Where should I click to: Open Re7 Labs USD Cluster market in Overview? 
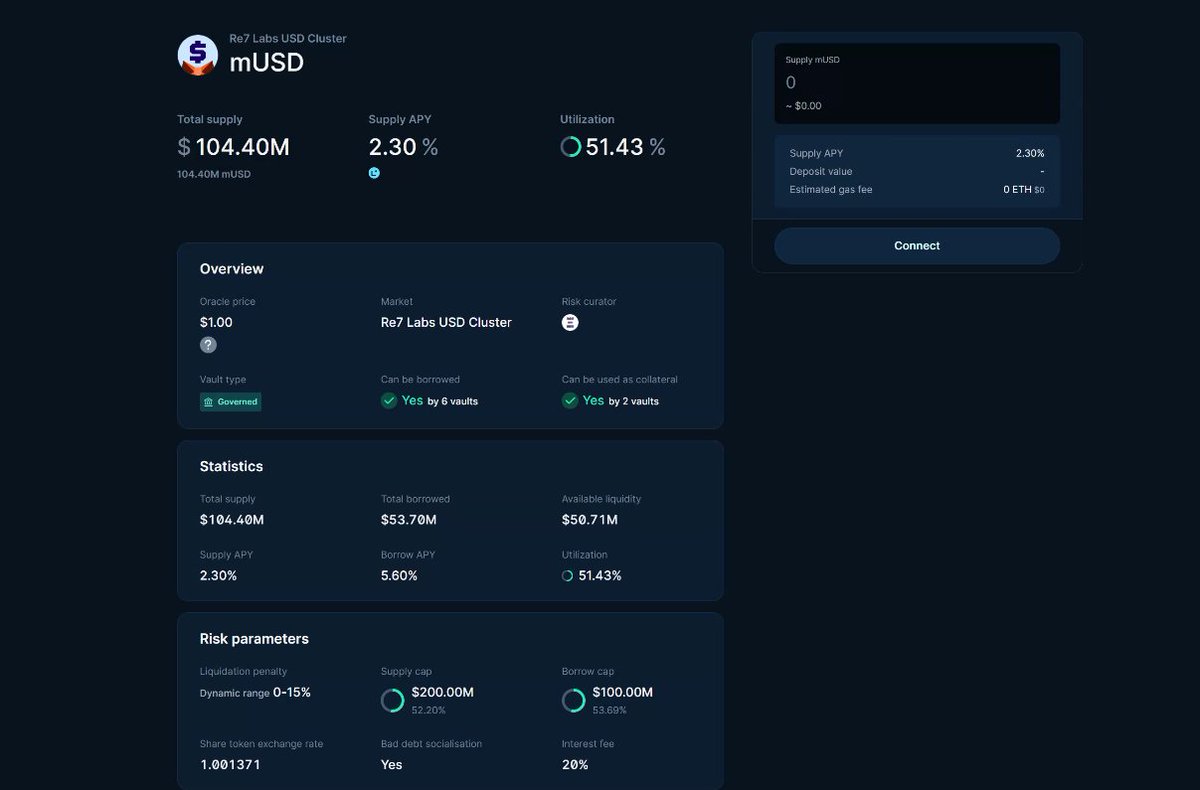point(446,322)
